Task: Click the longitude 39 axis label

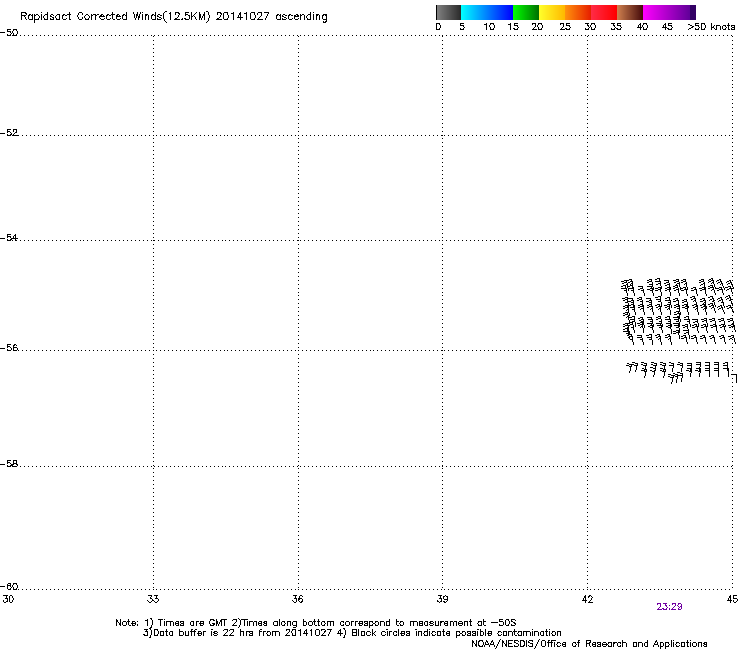Action: click(442, 599)
